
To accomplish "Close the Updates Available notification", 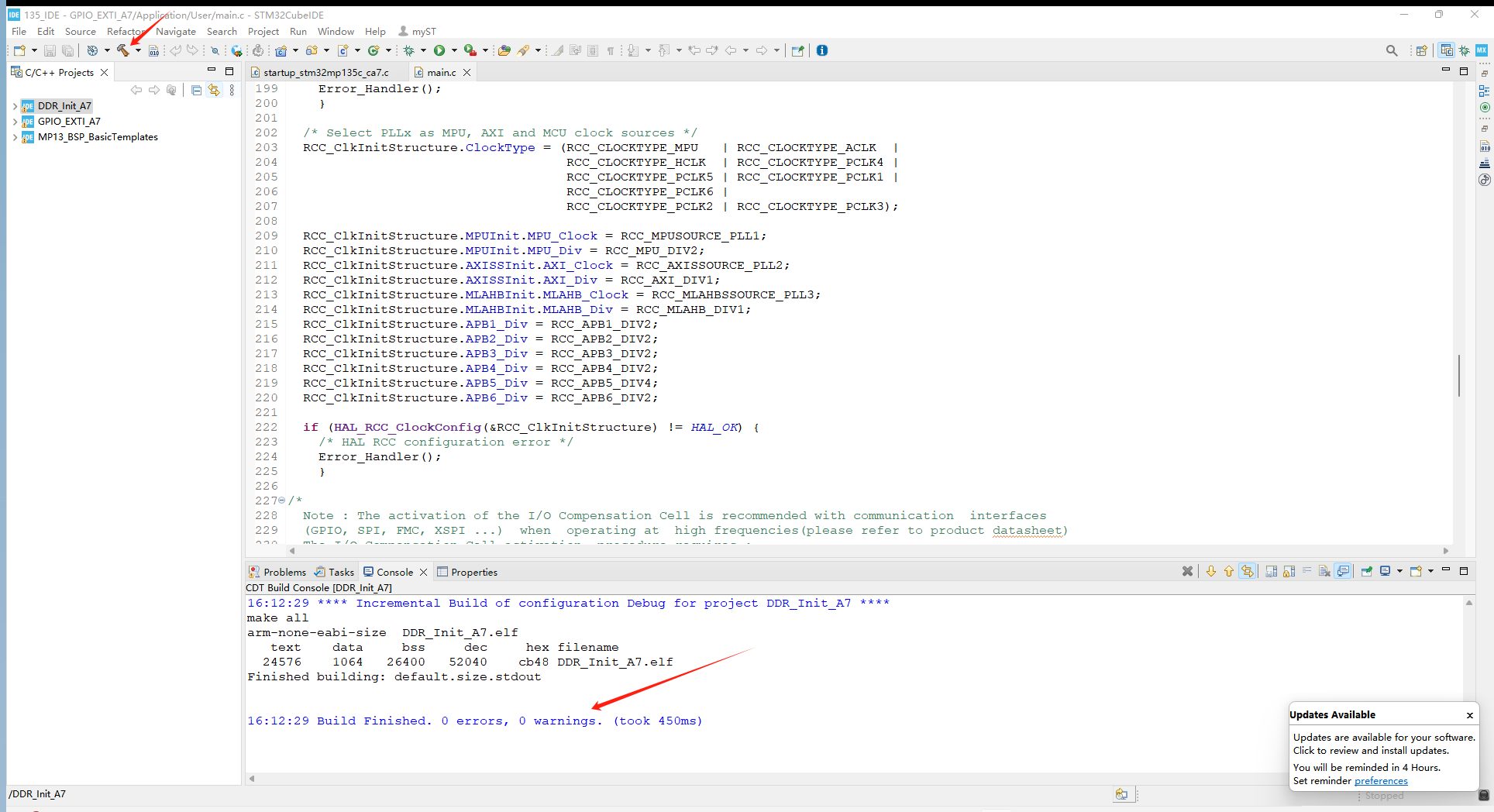I will (x=1469, y=715).
